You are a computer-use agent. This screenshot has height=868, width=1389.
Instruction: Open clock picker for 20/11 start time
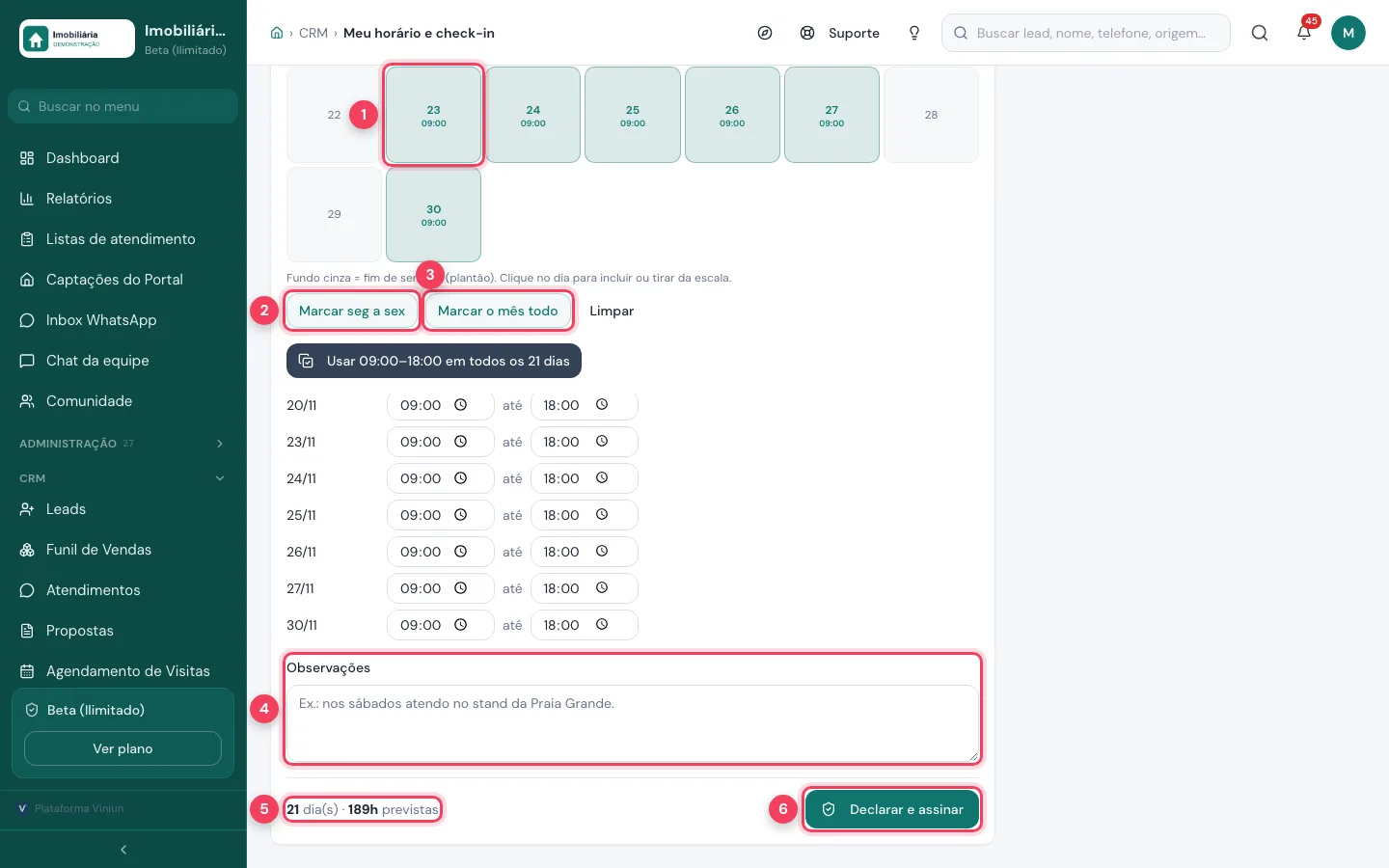tap(461, 405)
